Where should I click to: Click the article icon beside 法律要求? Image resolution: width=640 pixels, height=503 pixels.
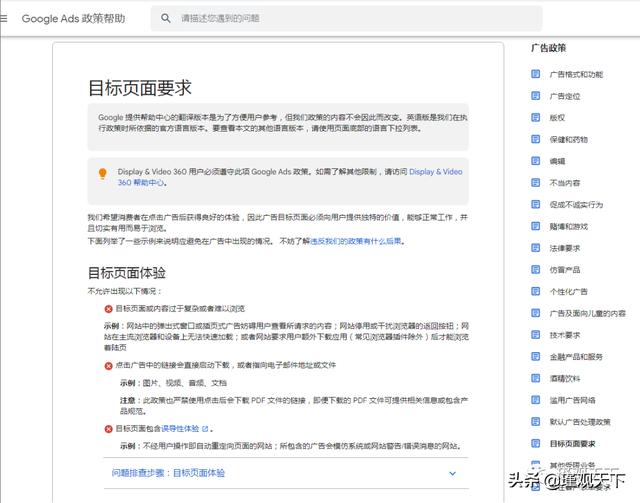coord(536,248)
